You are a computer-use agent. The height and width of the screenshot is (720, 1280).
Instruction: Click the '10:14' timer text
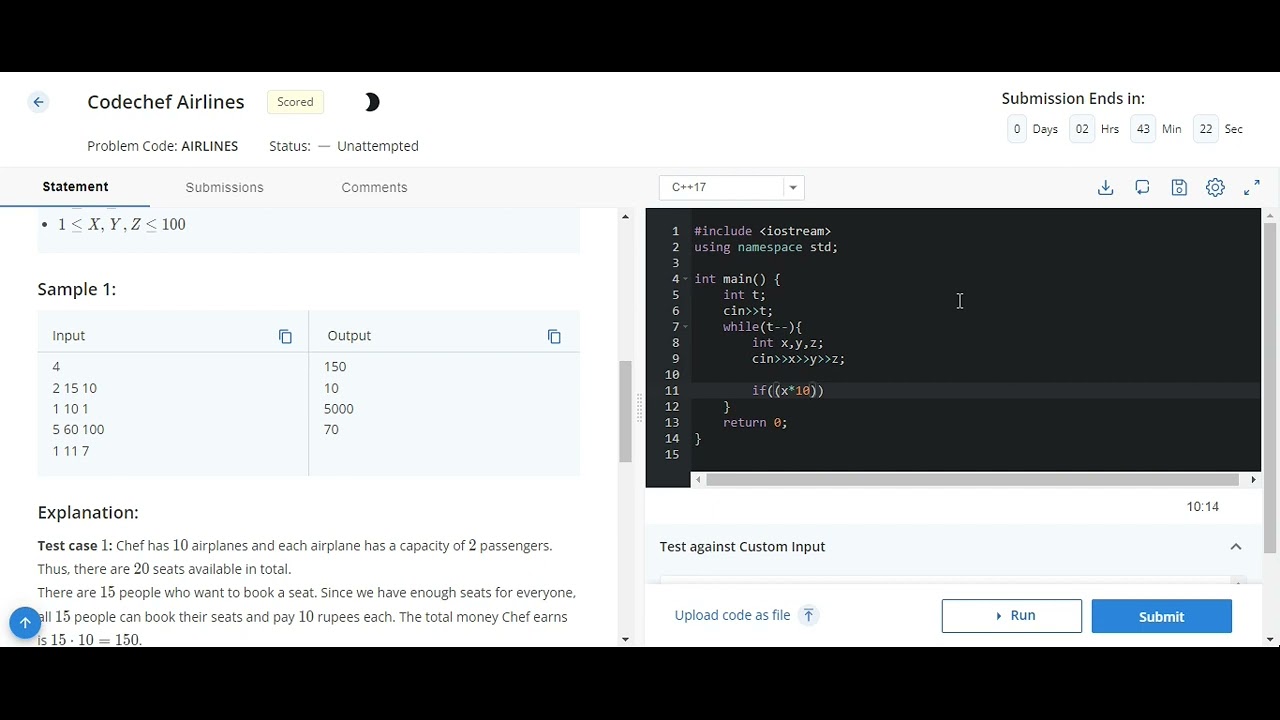pyautogui.click(x=1203, y=507)
